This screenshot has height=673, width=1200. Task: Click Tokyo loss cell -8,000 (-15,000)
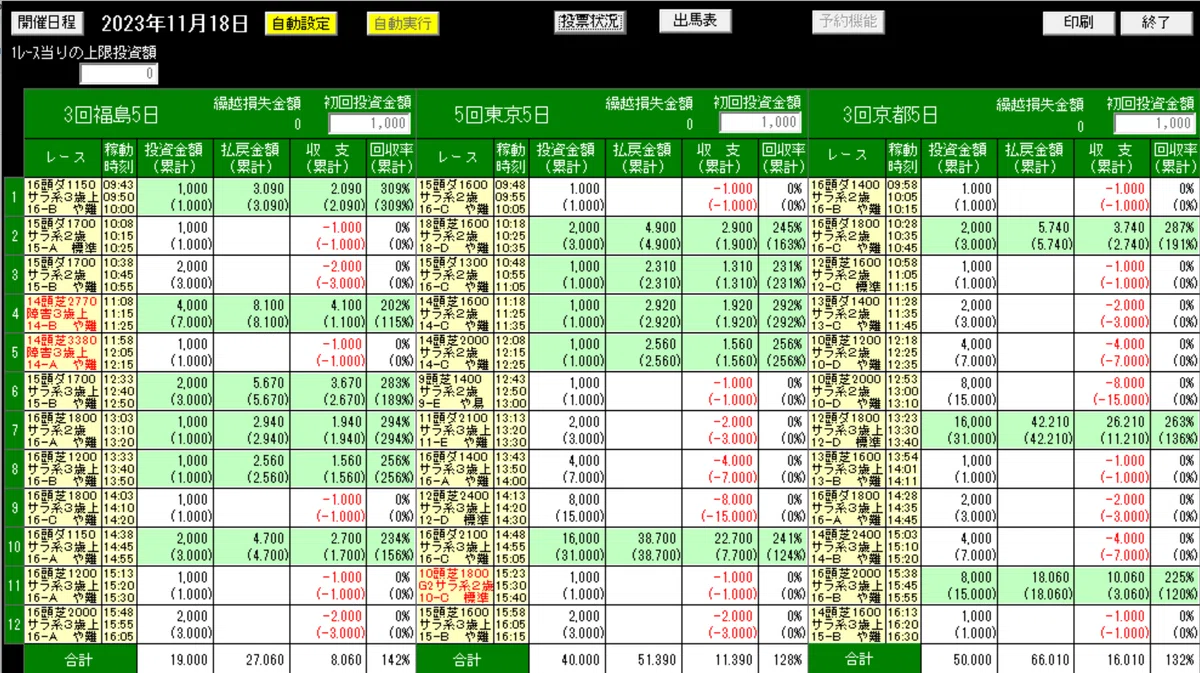(719, 507)
